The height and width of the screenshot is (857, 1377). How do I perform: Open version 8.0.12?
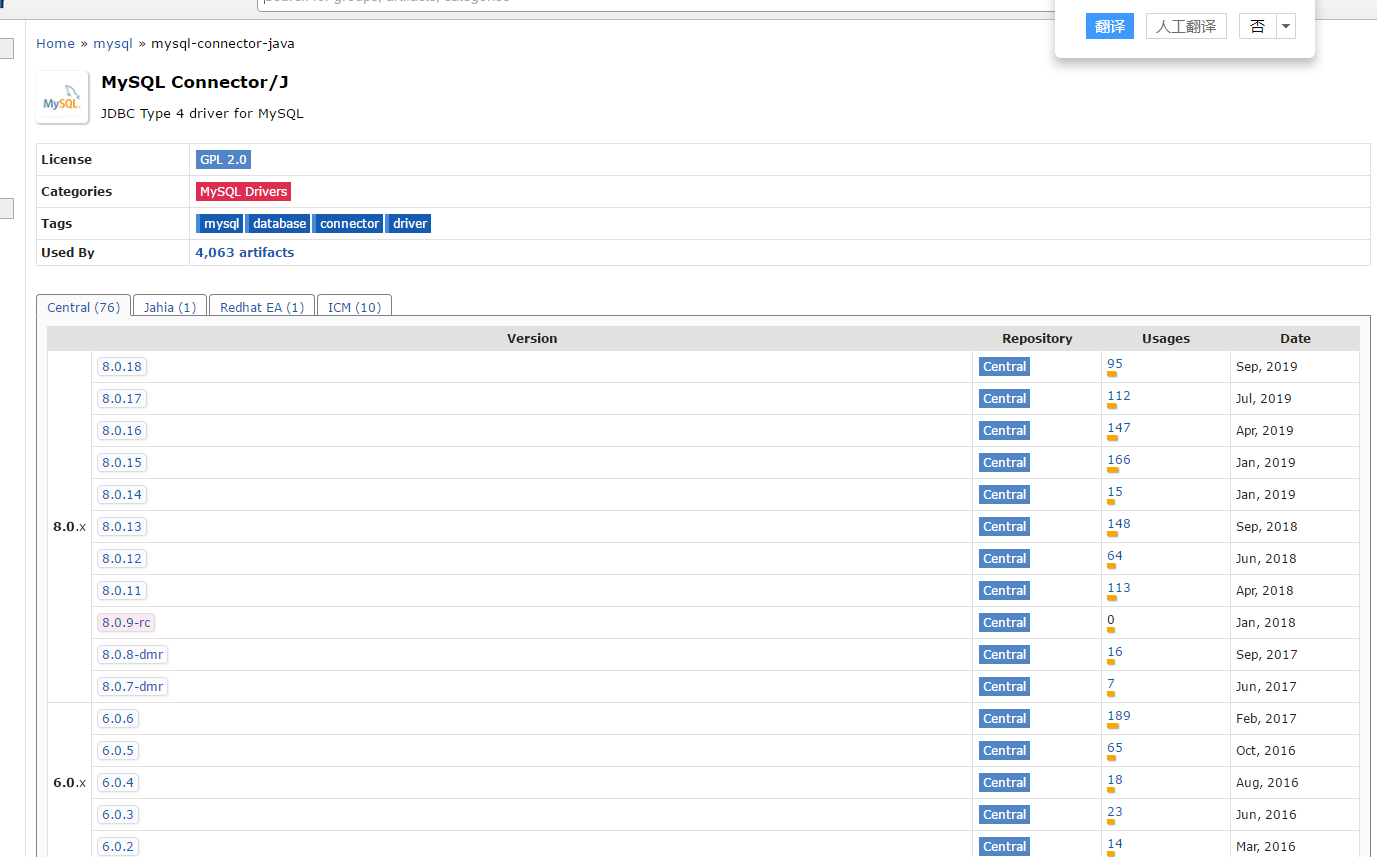tap(122, 558)
